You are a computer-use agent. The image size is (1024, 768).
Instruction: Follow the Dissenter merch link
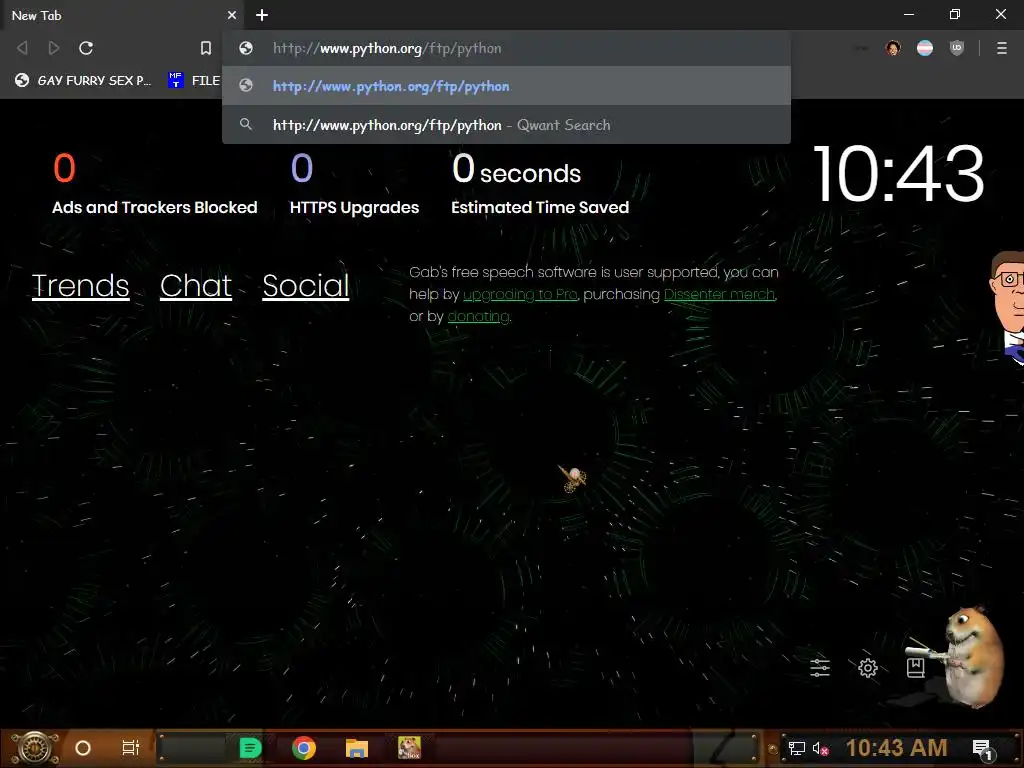(x=720, y=294)
